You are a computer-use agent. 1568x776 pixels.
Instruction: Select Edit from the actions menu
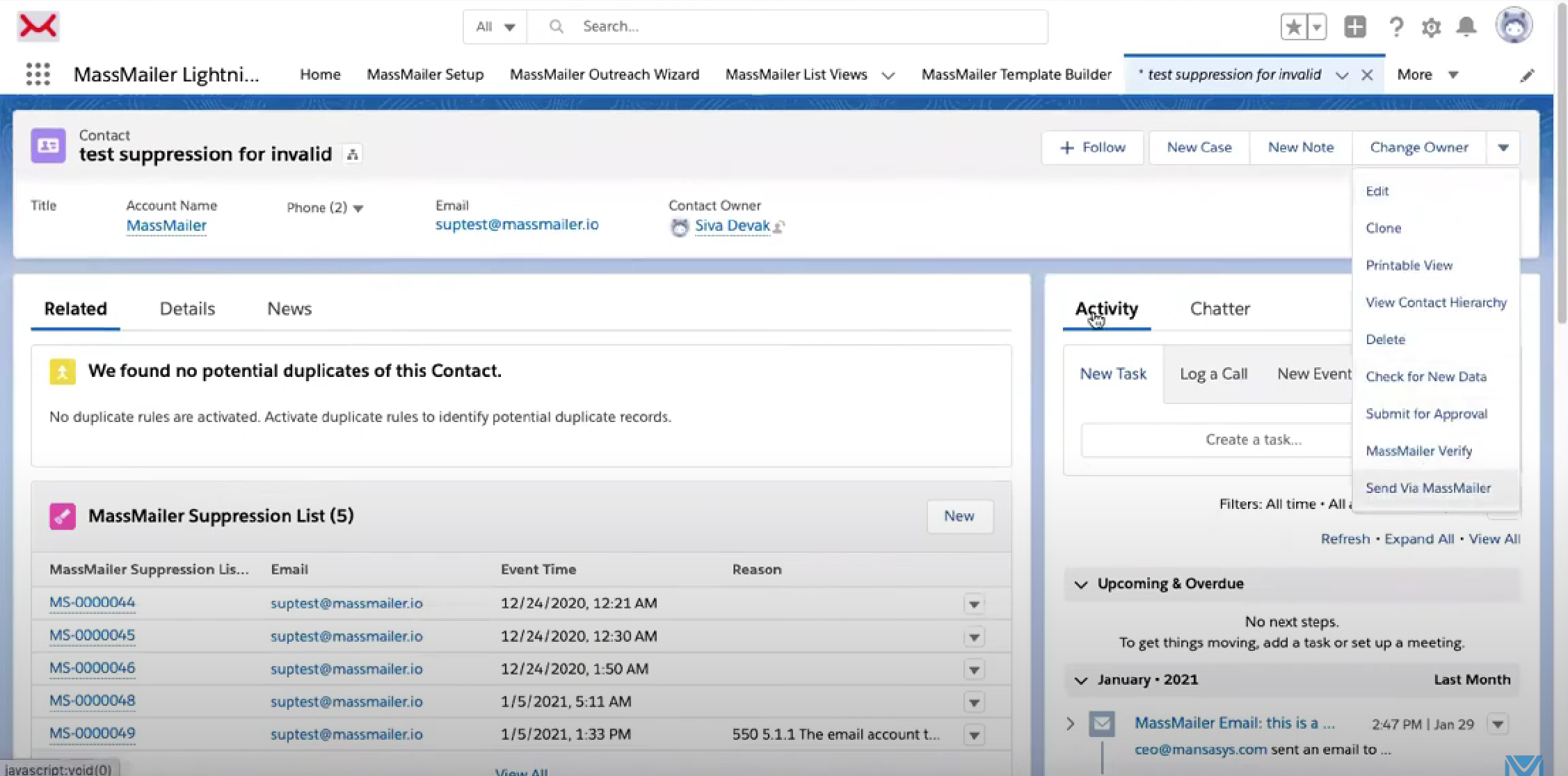point(1377,191)
